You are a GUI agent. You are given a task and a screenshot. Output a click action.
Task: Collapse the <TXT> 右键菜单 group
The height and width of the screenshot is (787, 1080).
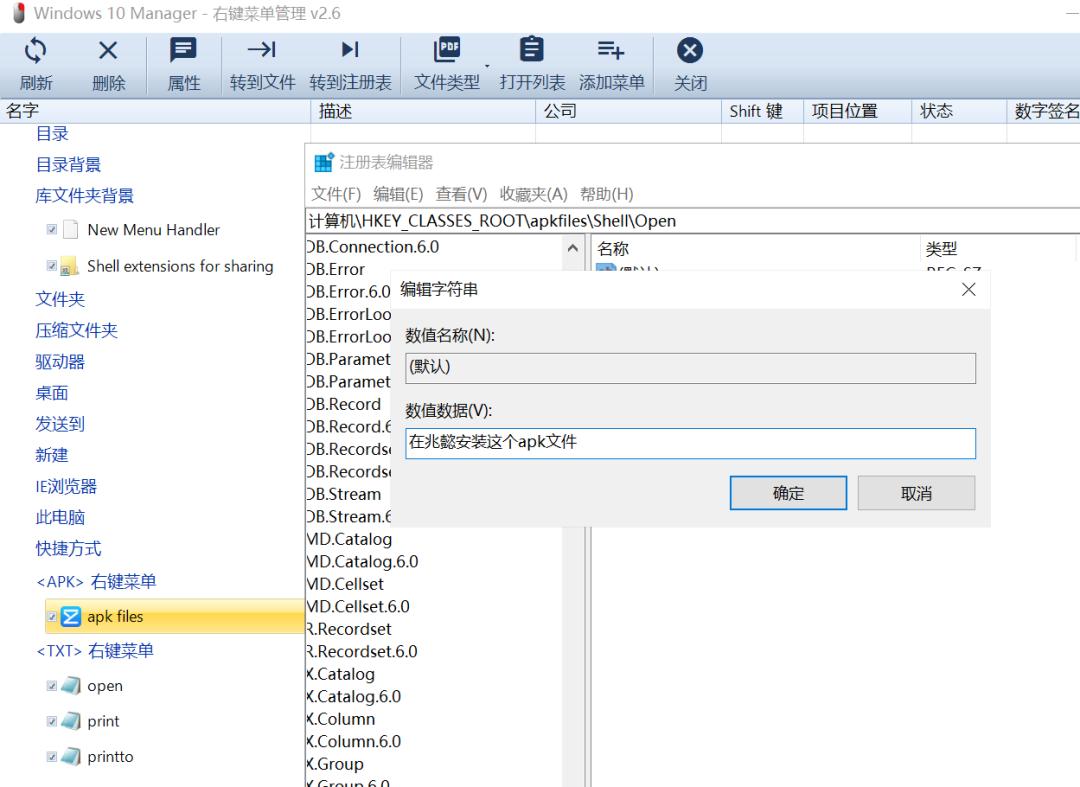point(95,651)
